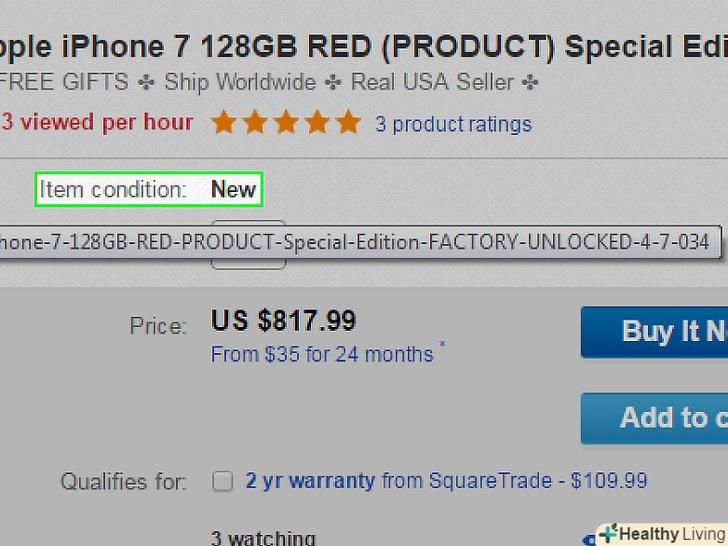Open the '2 yr warranty' link
This screenshot has height=546, width=728.
point(310,481)
